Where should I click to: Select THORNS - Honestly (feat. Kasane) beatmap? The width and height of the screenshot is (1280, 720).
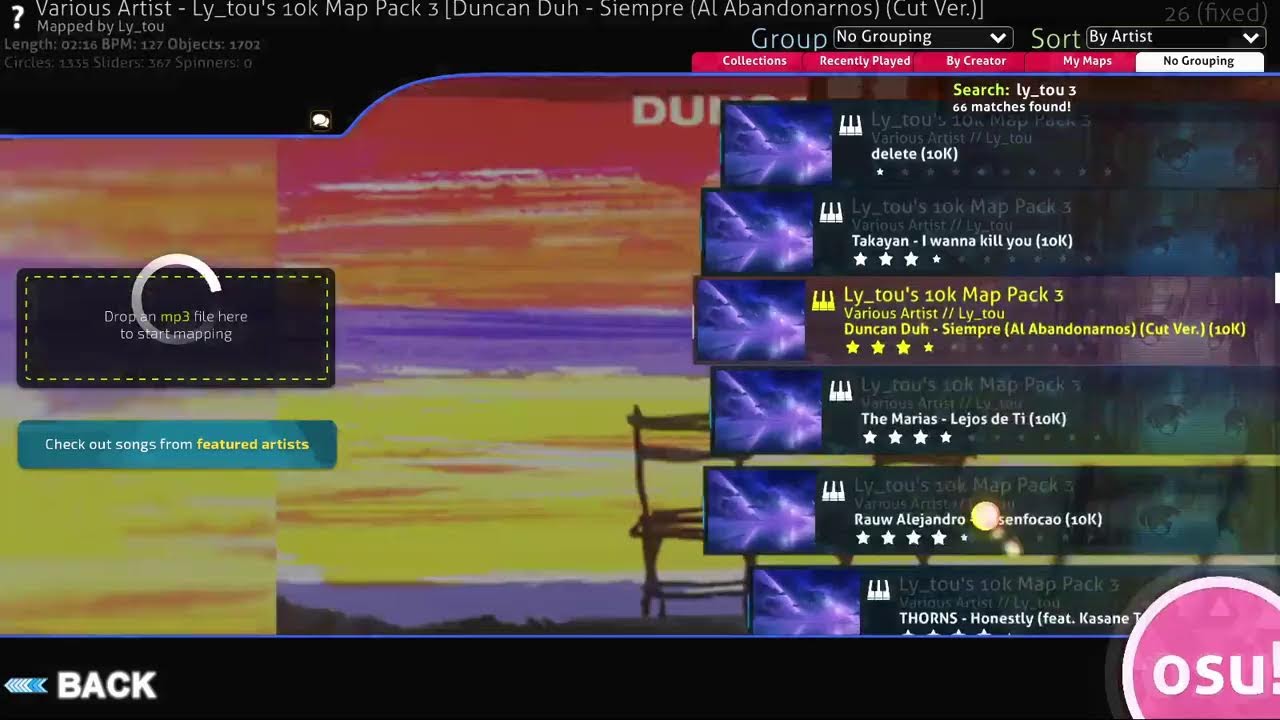coord(1015,602)
